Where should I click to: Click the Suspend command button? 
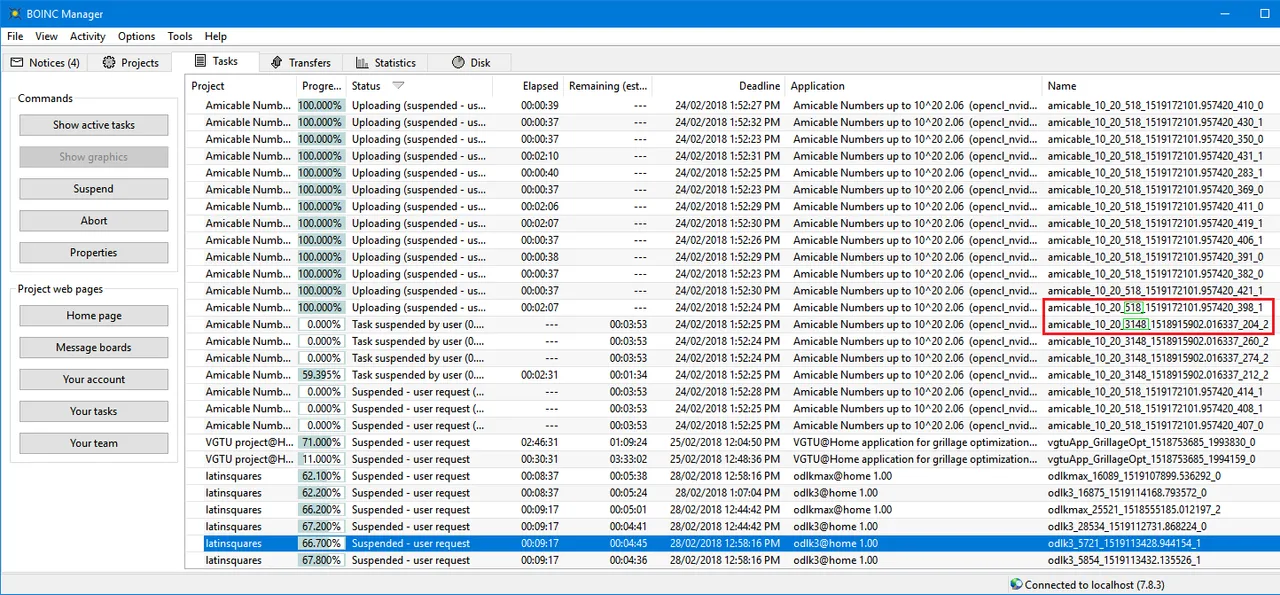(x=94, y=189)
